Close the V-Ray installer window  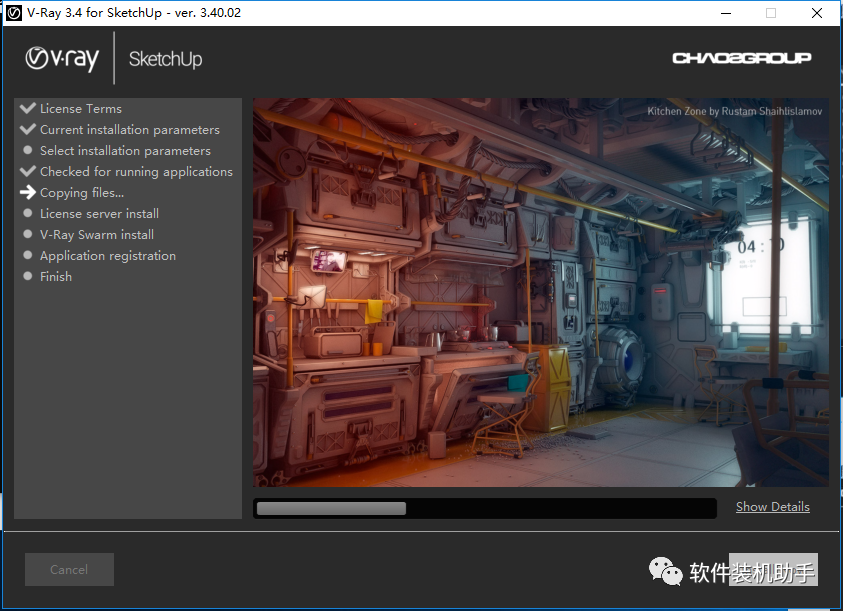[x=816, y=13]
